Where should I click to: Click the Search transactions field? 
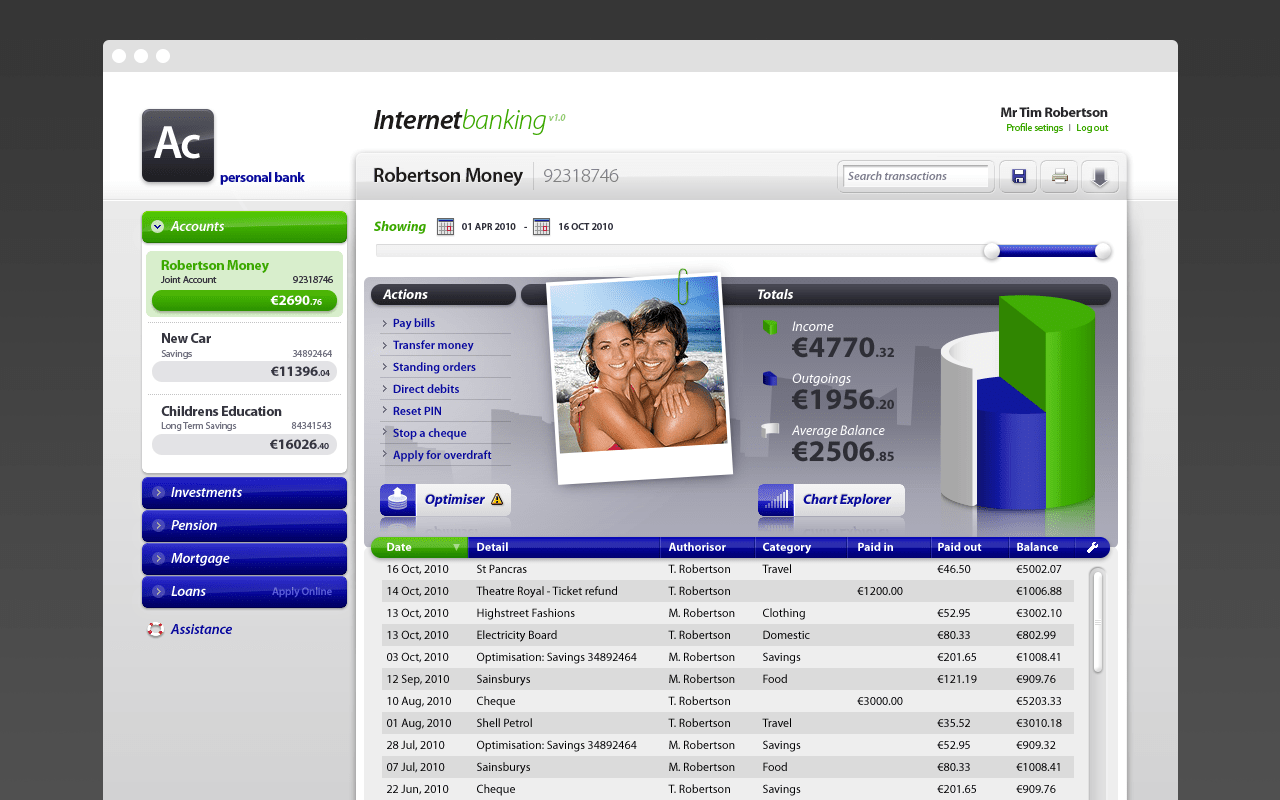pyautogui.click(x=915, y=177)
